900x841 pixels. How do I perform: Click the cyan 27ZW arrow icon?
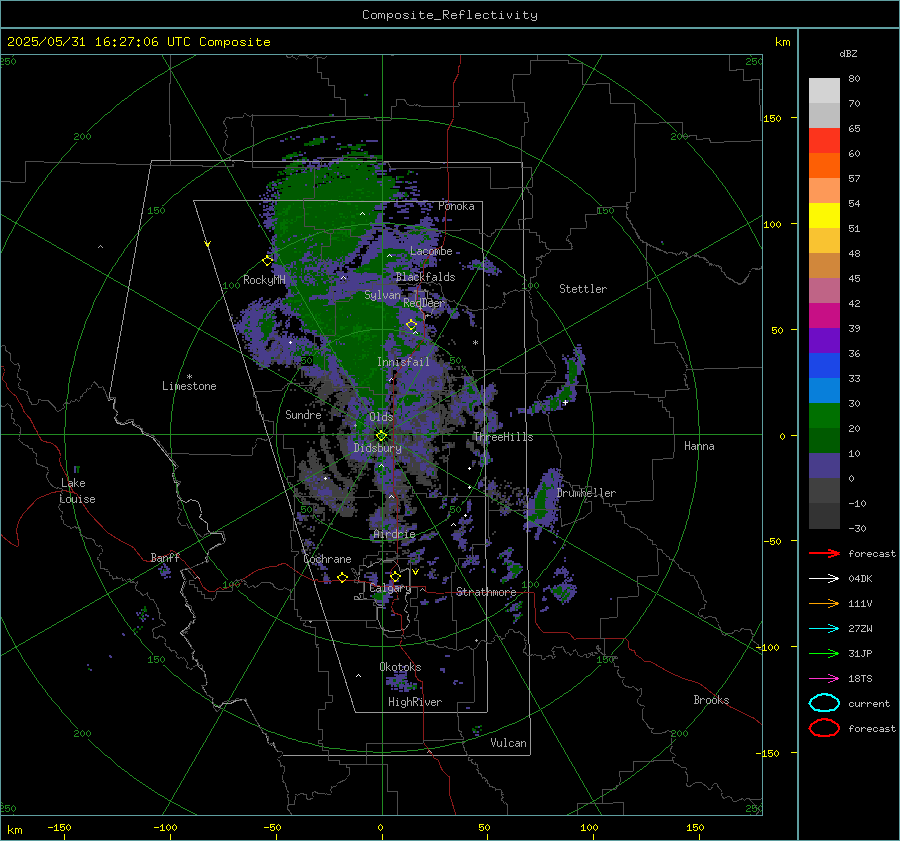coord(824,629)
